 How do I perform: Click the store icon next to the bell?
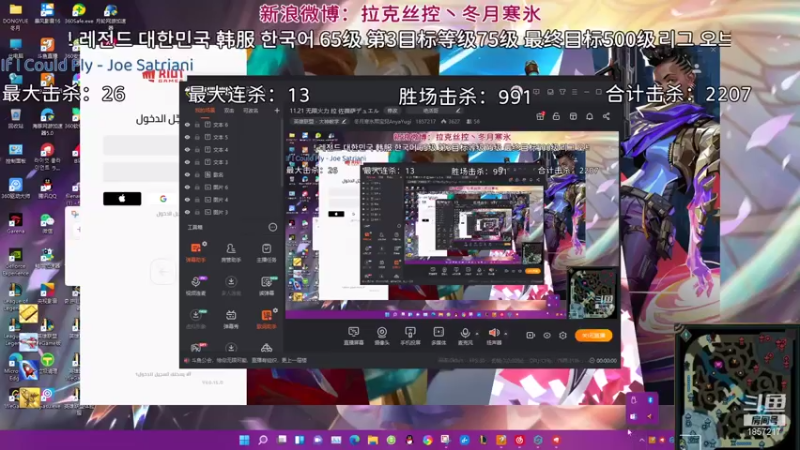point(573,116)
